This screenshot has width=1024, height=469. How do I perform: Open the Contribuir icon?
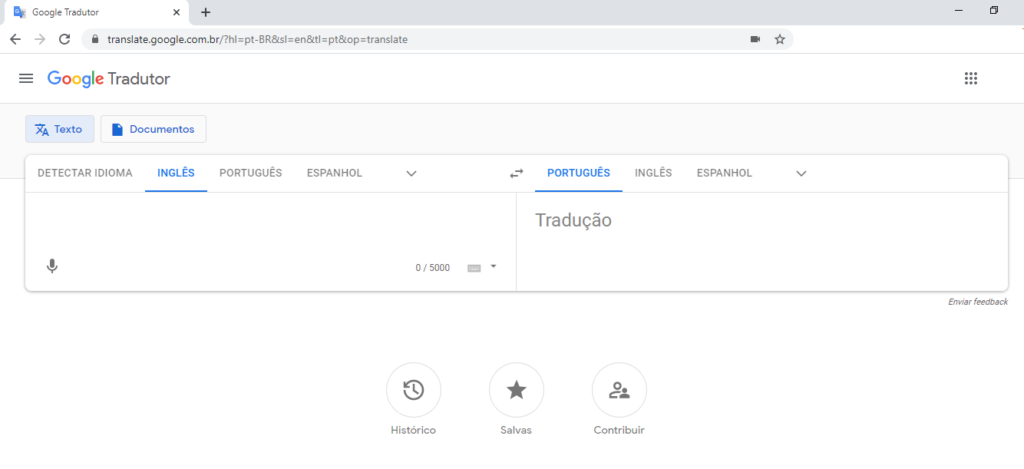618,391
